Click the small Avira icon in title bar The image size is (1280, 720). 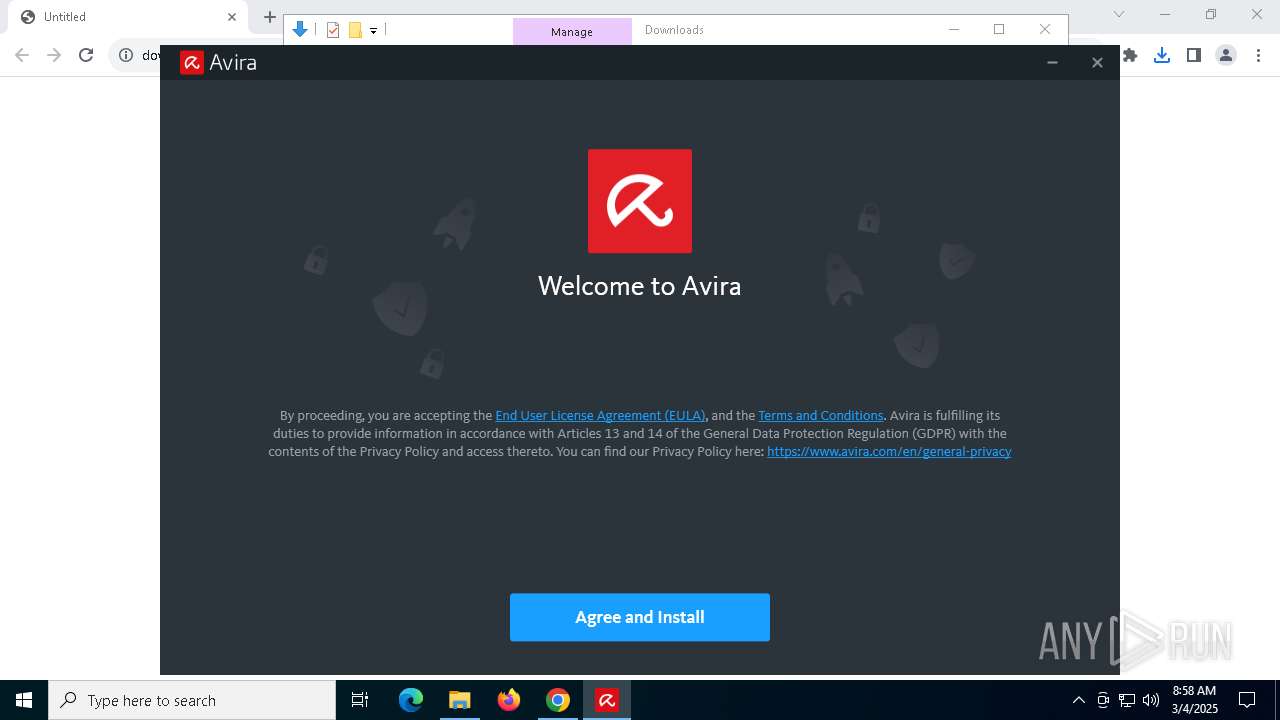pyautogui.click(x=191, y=62)
